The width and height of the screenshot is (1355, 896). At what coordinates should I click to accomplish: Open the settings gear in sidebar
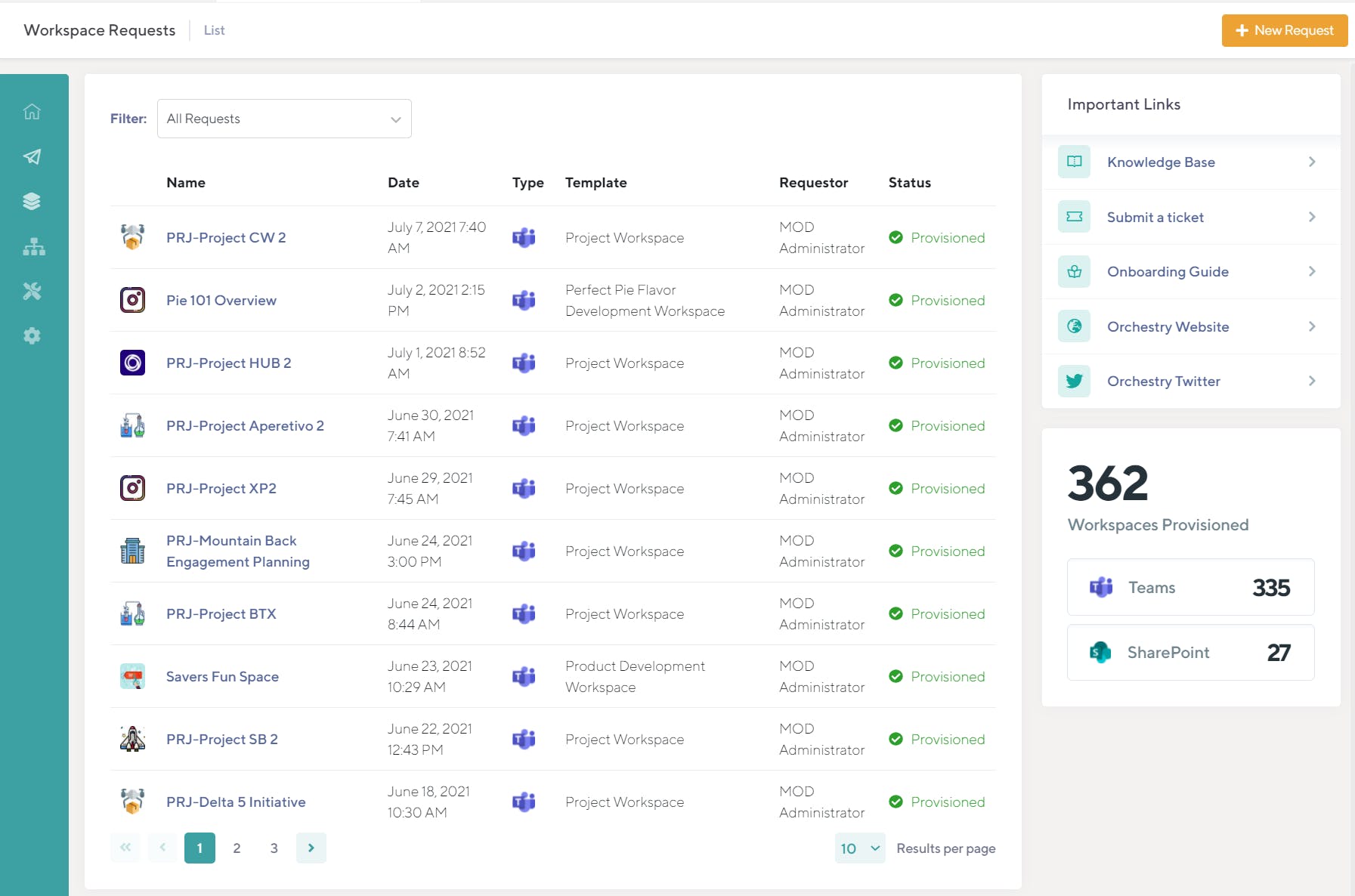click(32, 336)
